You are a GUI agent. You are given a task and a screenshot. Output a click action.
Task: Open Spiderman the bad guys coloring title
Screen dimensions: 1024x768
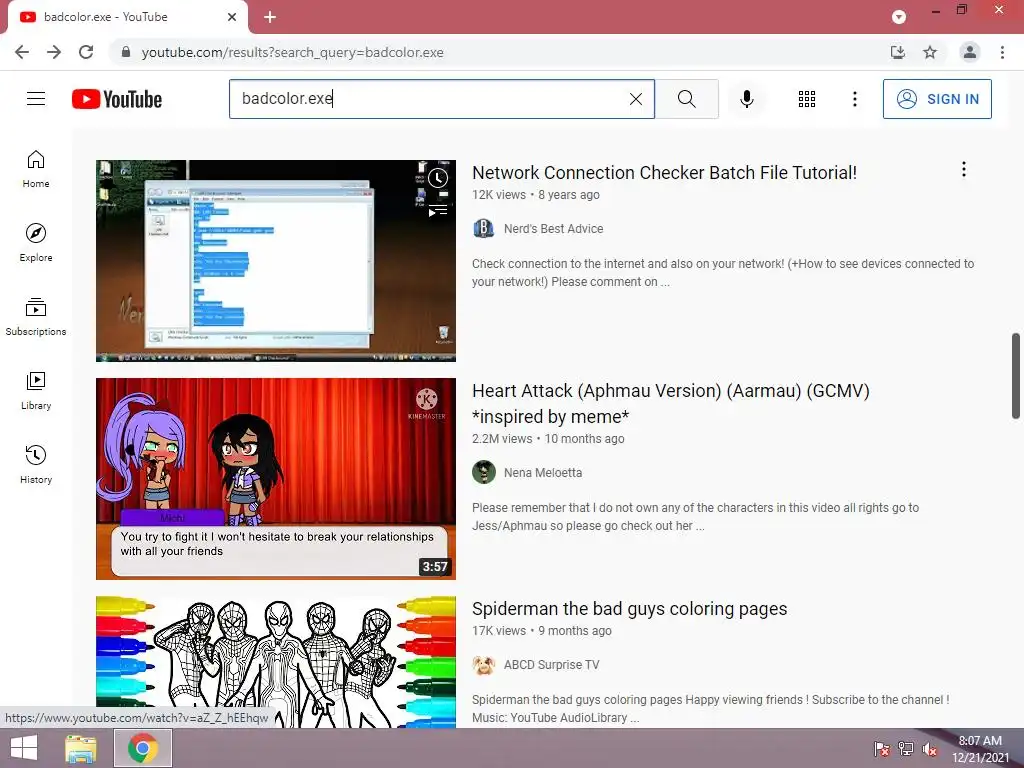click(x=630, y=609)
